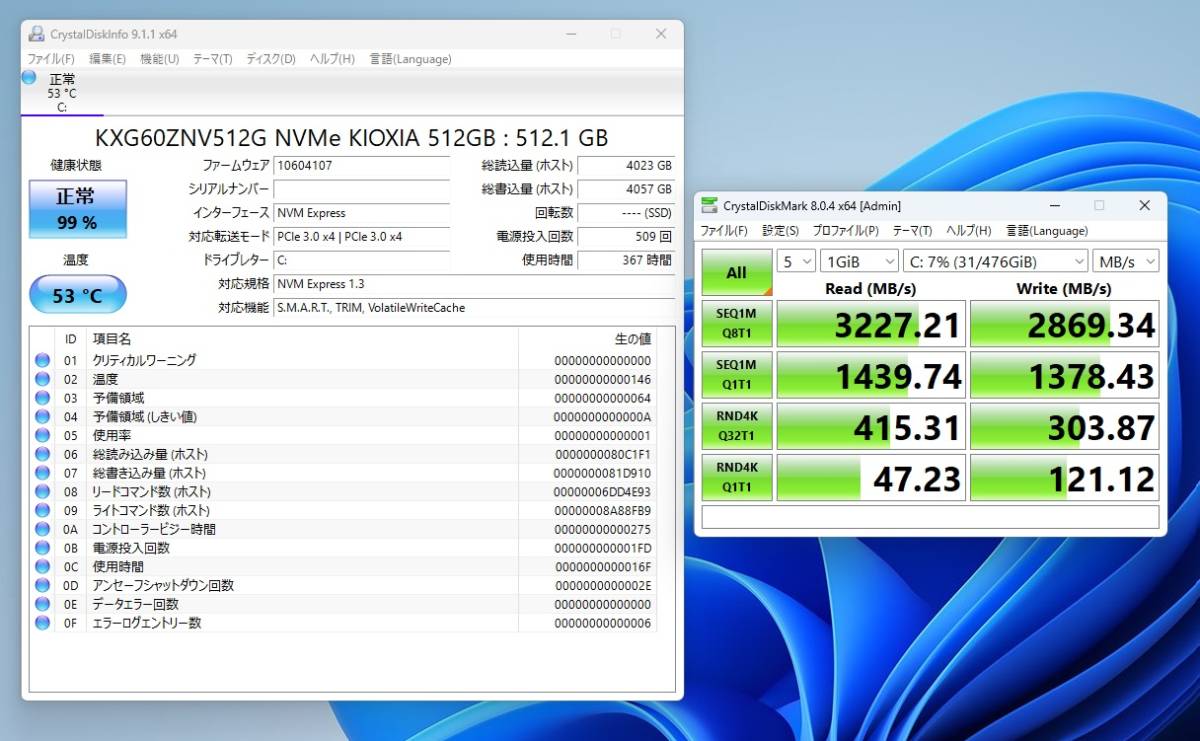Screen dimensions: 1200x741
Task: Click status orb for ID 02 temperature row
Action: coord(42,379)
